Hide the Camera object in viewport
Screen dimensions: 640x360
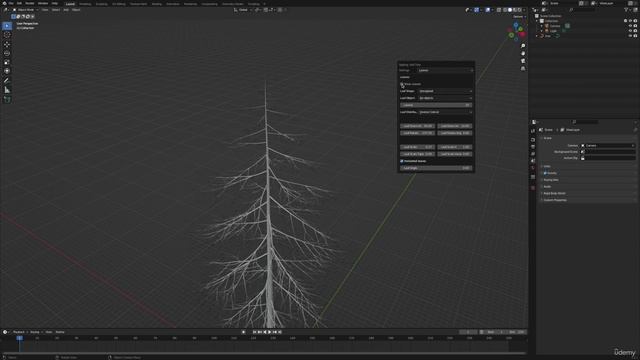coord(630,26)
